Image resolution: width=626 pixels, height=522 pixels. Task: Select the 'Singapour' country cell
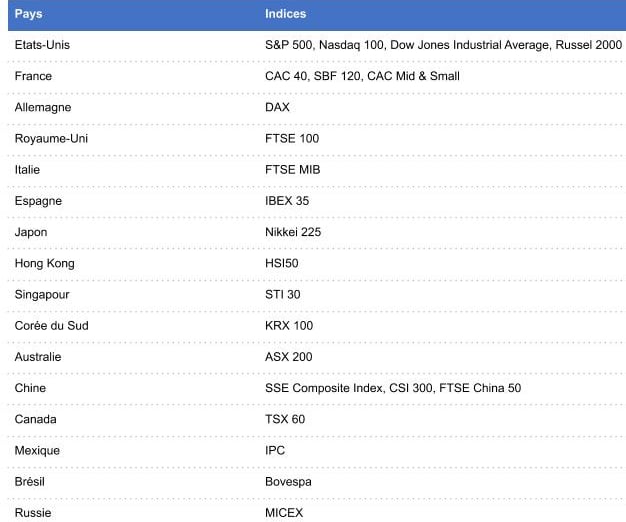(x=42, y=295)
